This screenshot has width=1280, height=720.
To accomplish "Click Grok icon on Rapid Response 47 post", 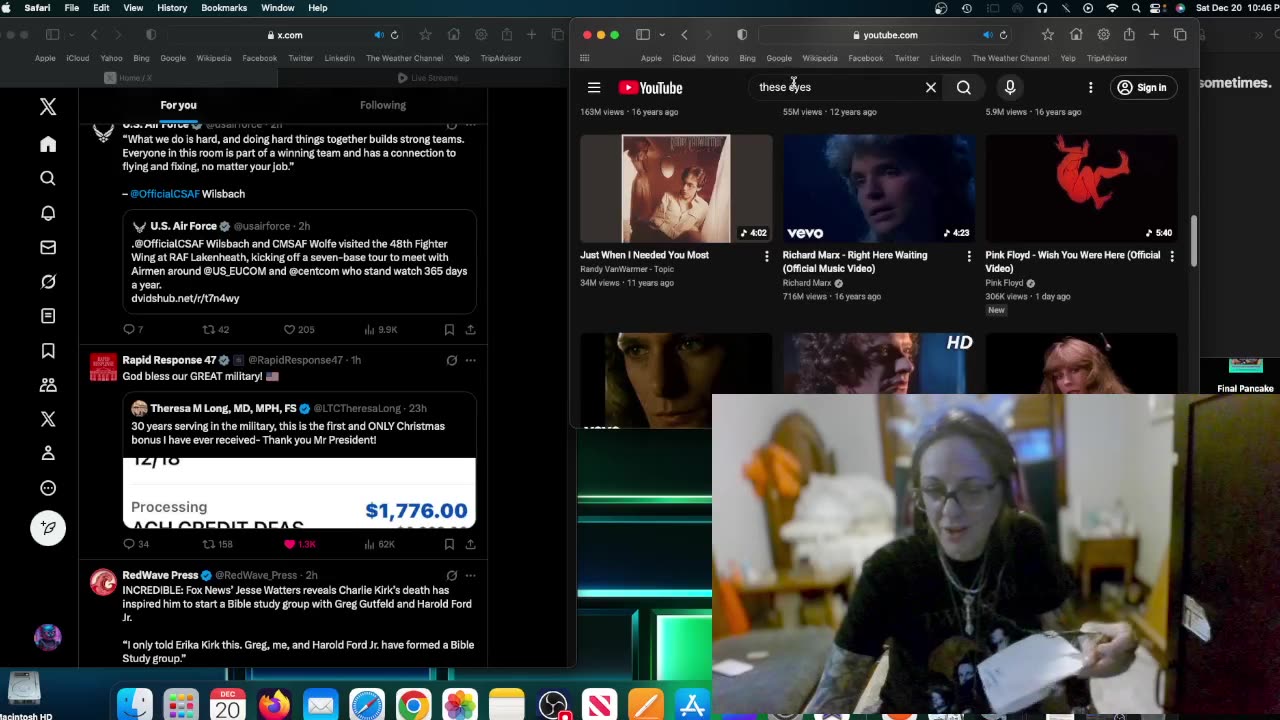I will click(452, 360).
